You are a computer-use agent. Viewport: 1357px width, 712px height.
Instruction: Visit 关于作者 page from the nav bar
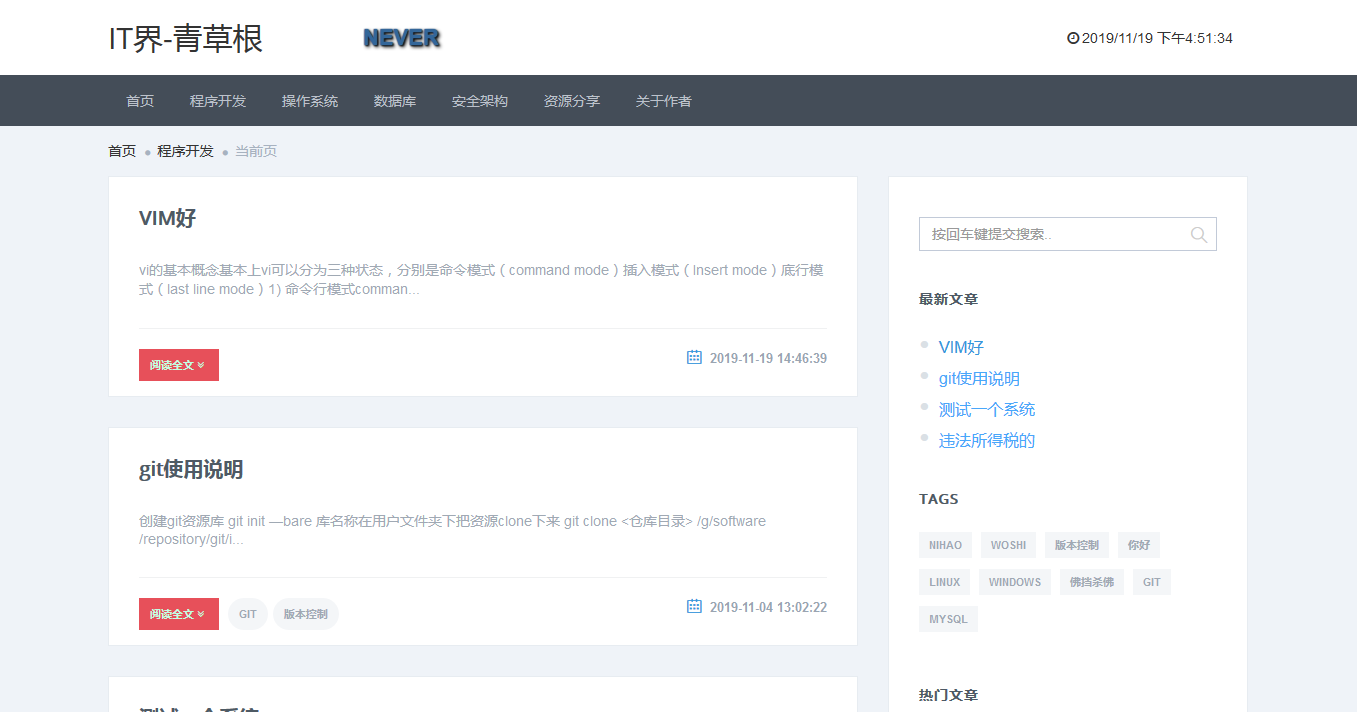point(664,101)
